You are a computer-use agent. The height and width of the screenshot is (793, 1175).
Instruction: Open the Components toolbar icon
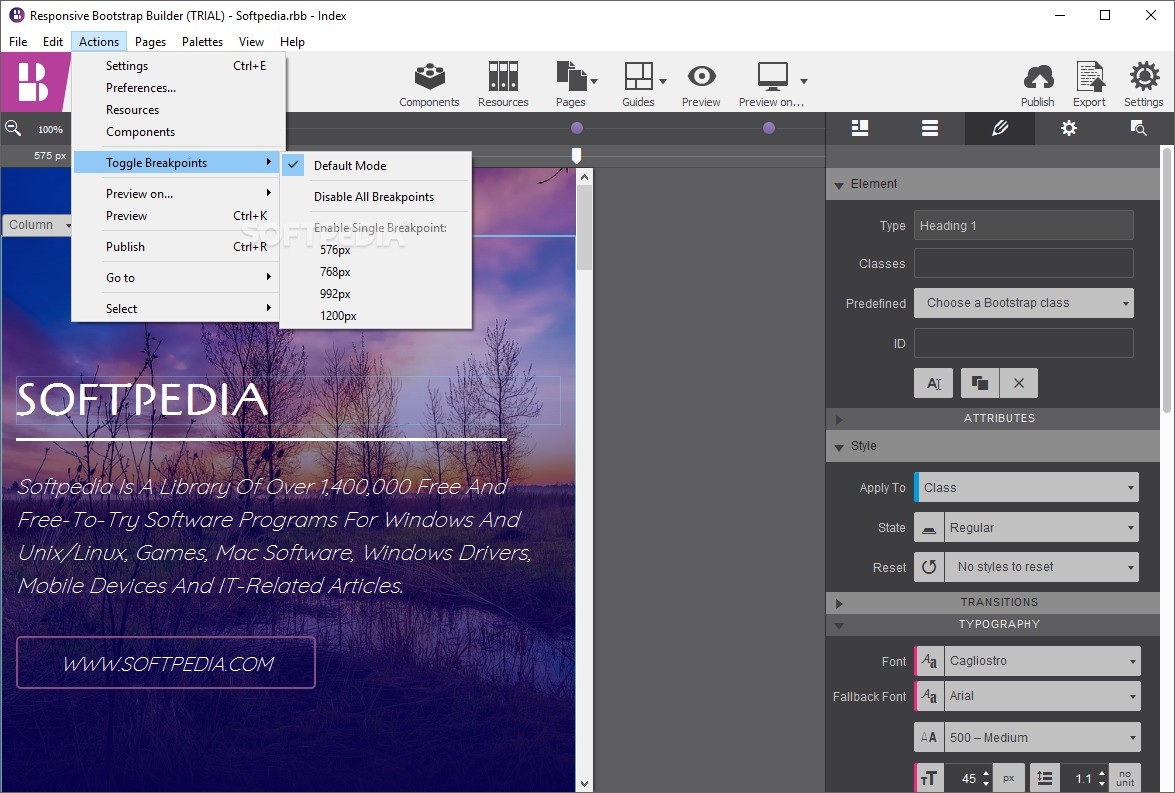(x=429, y=84)
